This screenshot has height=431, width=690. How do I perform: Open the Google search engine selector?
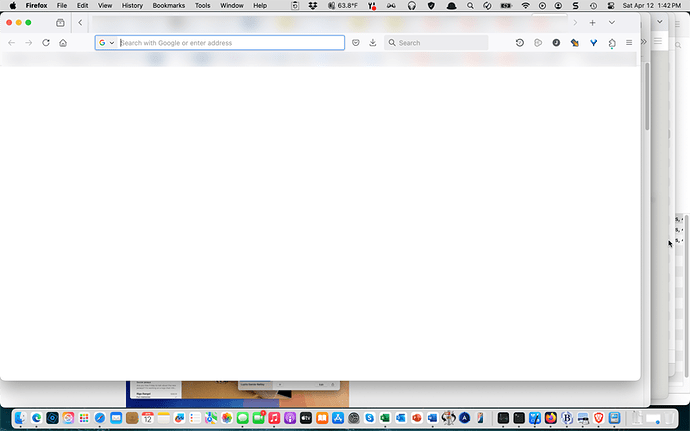tap(106, 43)
